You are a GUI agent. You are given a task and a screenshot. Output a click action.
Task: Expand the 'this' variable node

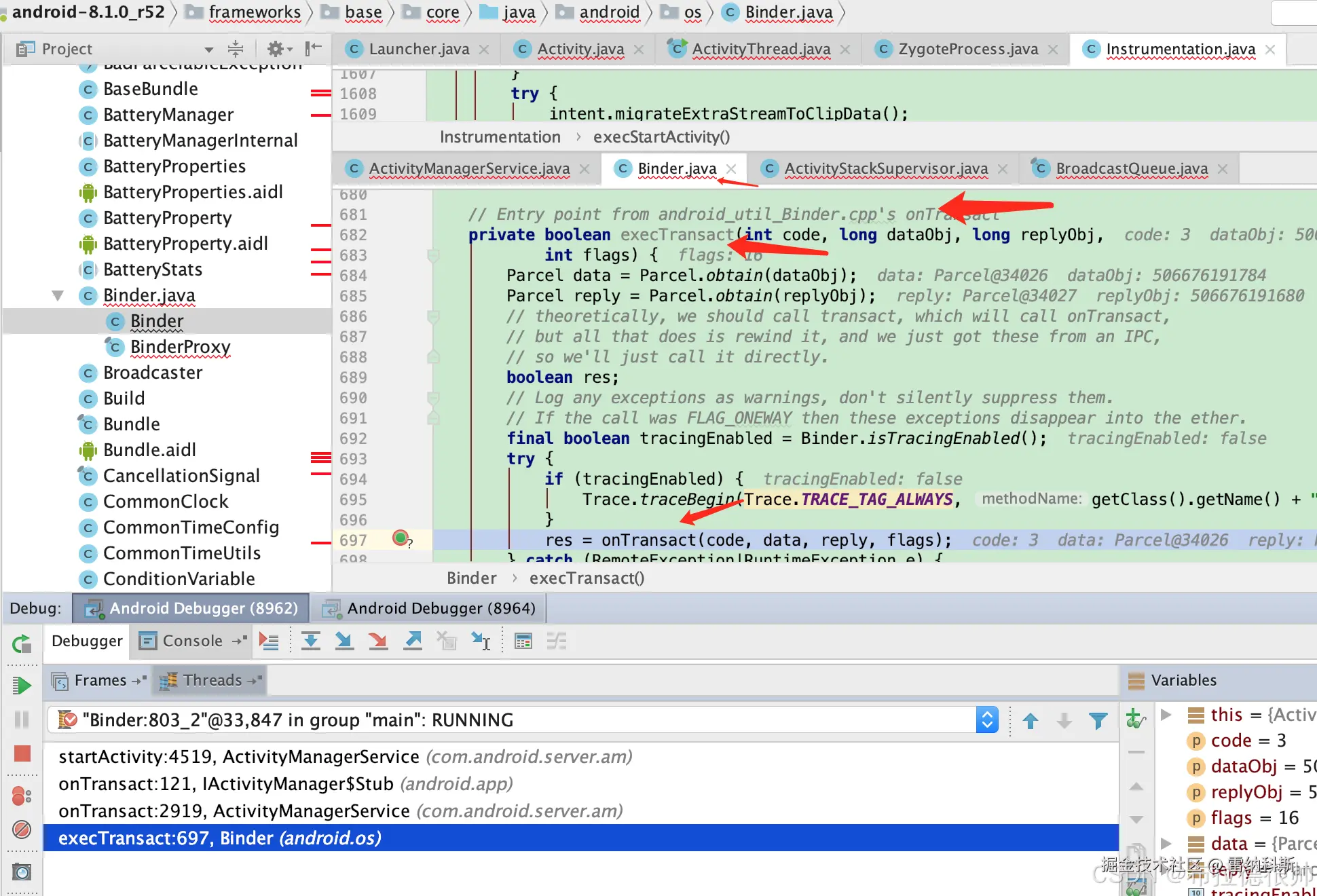(1166, 715)
